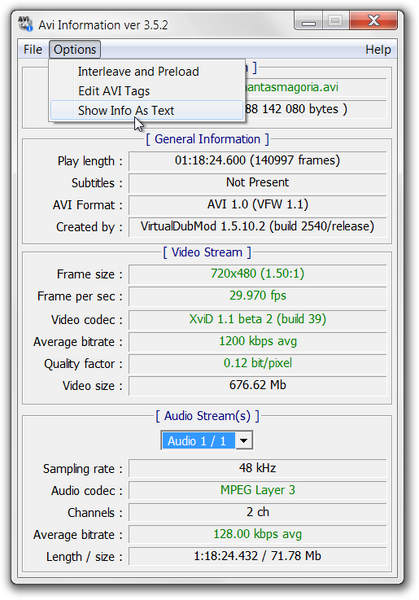Click the Play length label

90,161
